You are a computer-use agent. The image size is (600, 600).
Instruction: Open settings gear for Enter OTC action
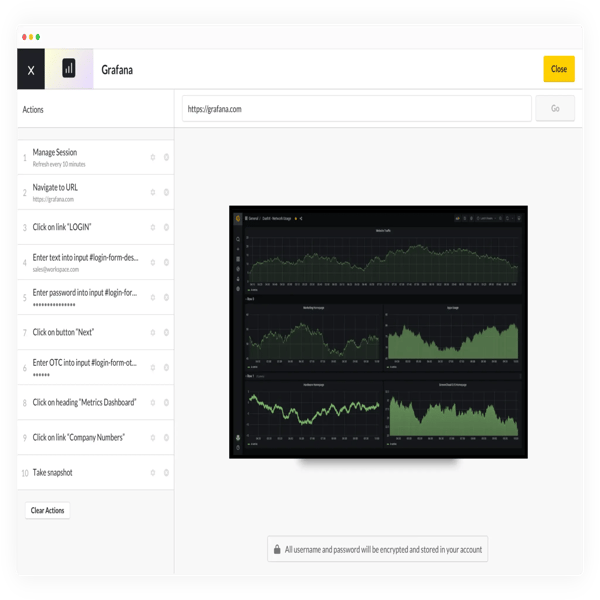click(153, 367)
